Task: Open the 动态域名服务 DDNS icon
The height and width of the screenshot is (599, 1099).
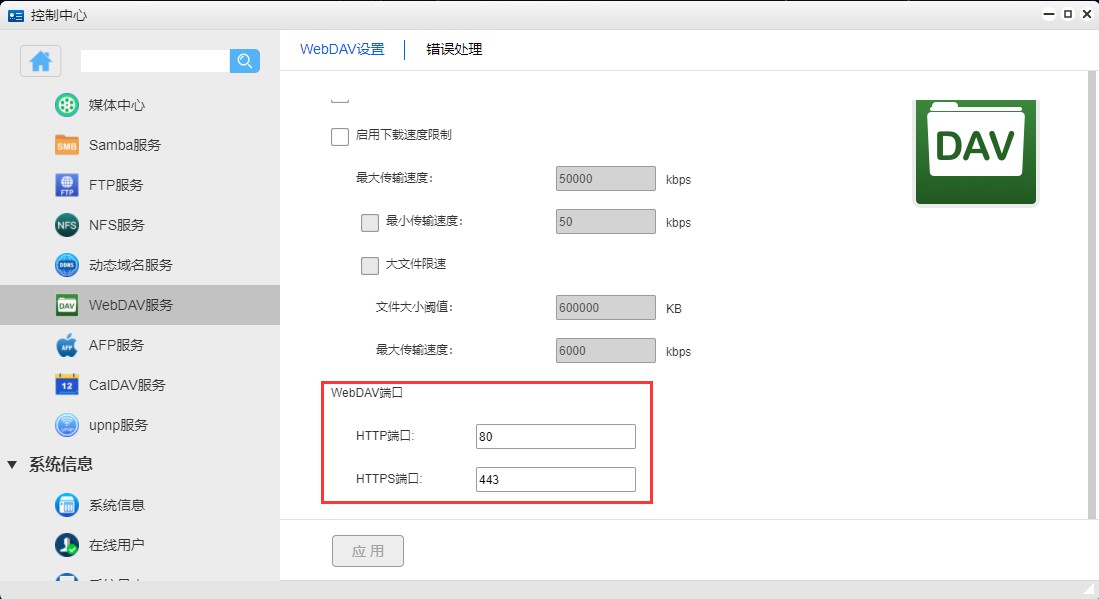Action: pos(67,265)
